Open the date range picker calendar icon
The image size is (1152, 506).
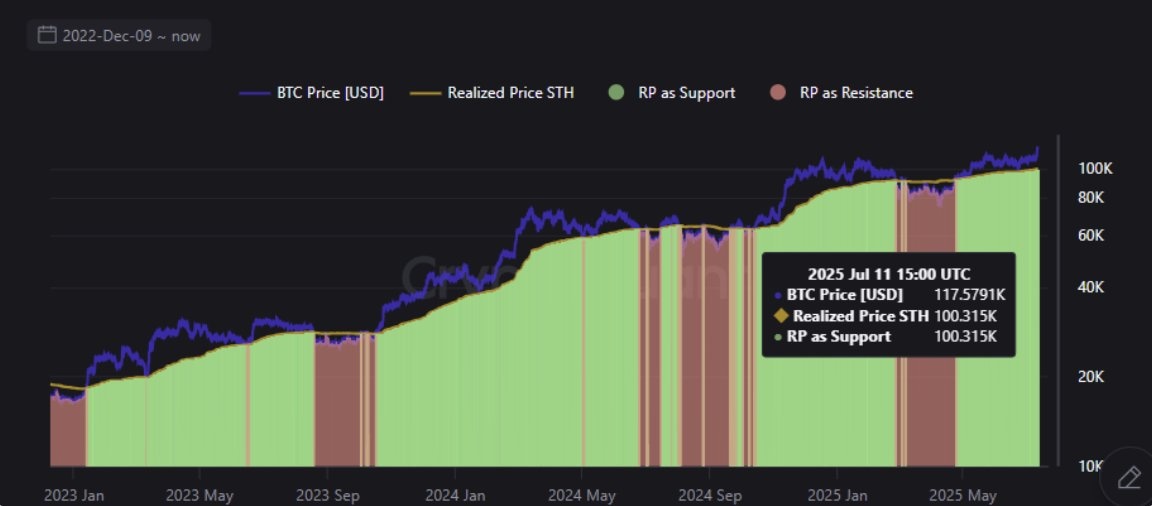[x=47, y=35]
